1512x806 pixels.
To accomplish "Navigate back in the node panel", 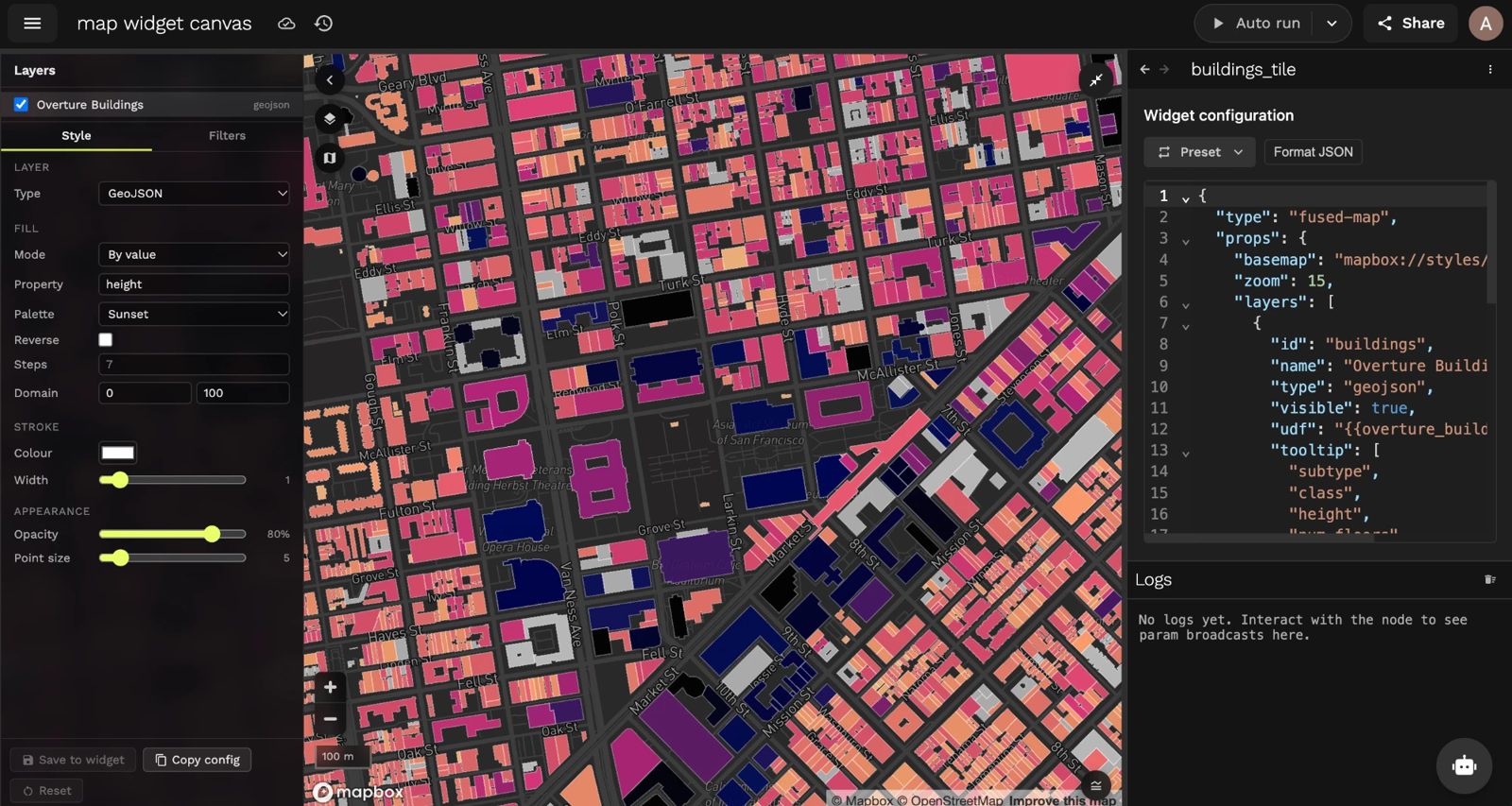I will click(x=1144, y=69).
